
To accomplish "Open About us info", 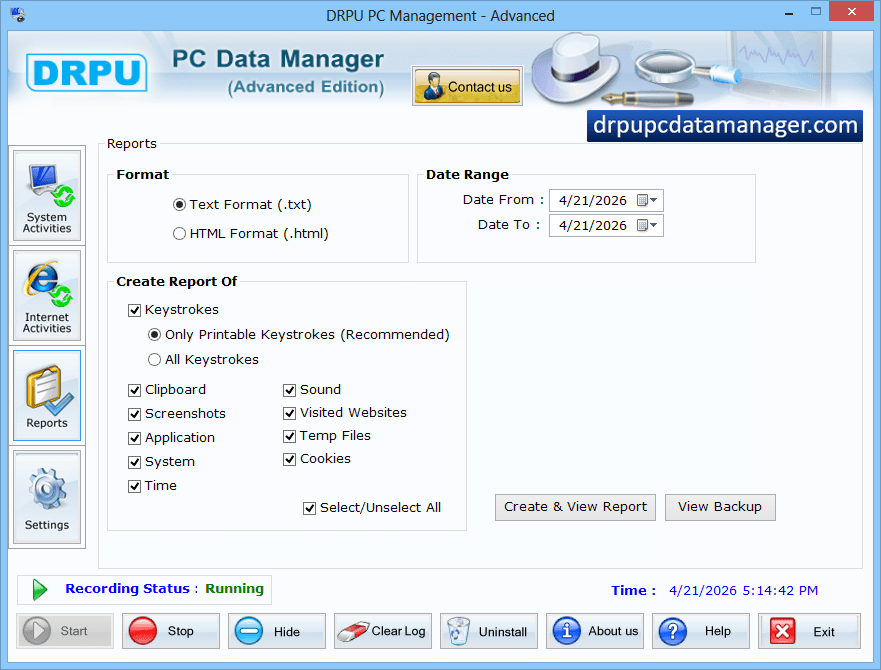I will [x=595, y=631].
